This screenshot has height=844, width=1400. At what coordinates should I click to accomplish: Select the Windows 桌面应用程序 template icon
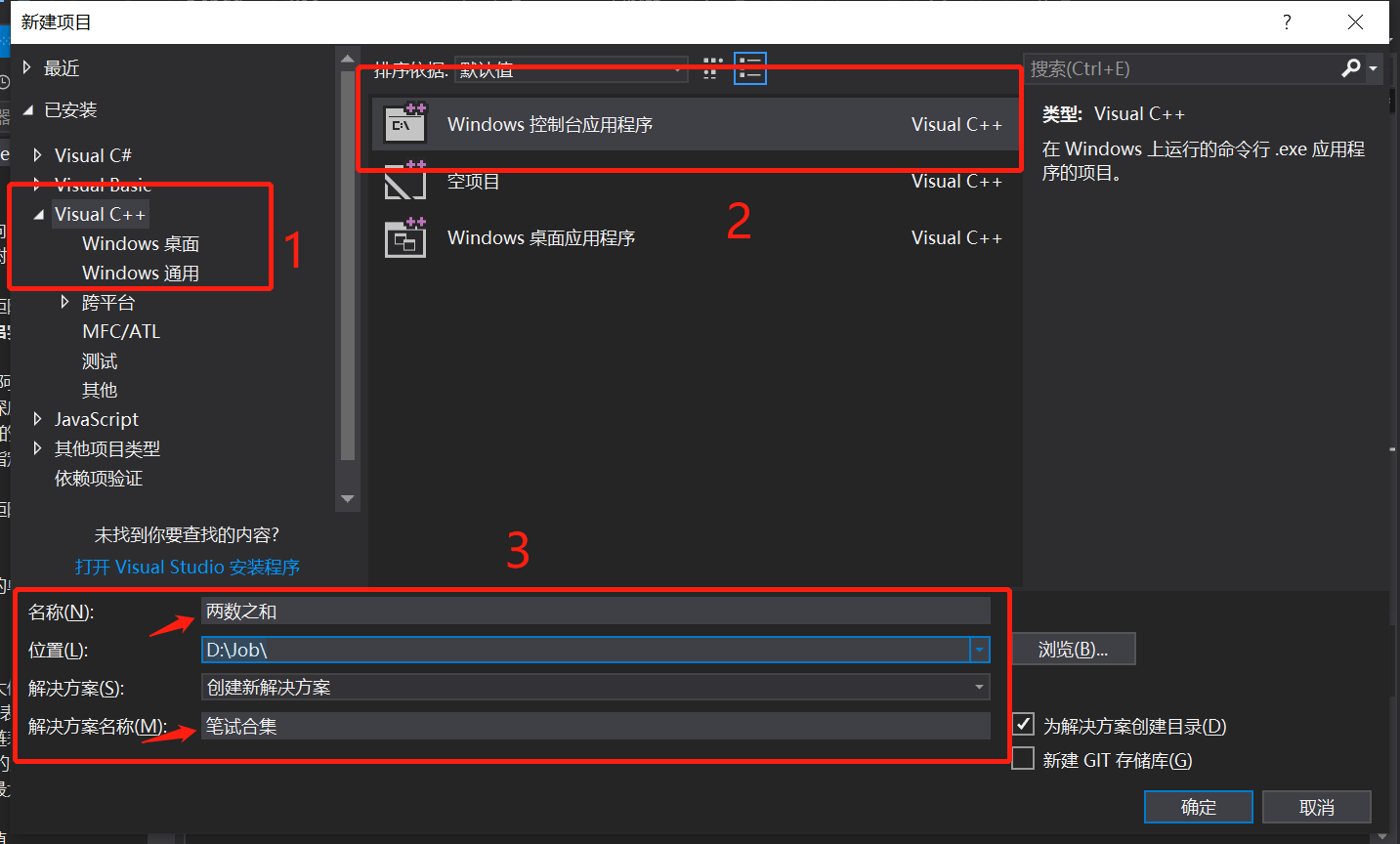pos(405,236)
